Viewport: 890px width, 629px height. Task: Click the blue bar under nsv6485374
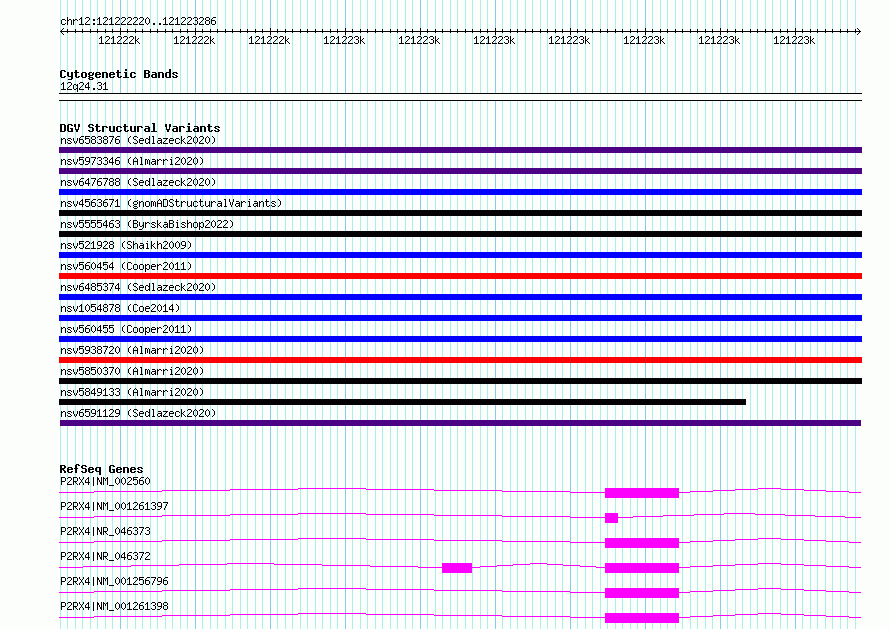(460, 297)
